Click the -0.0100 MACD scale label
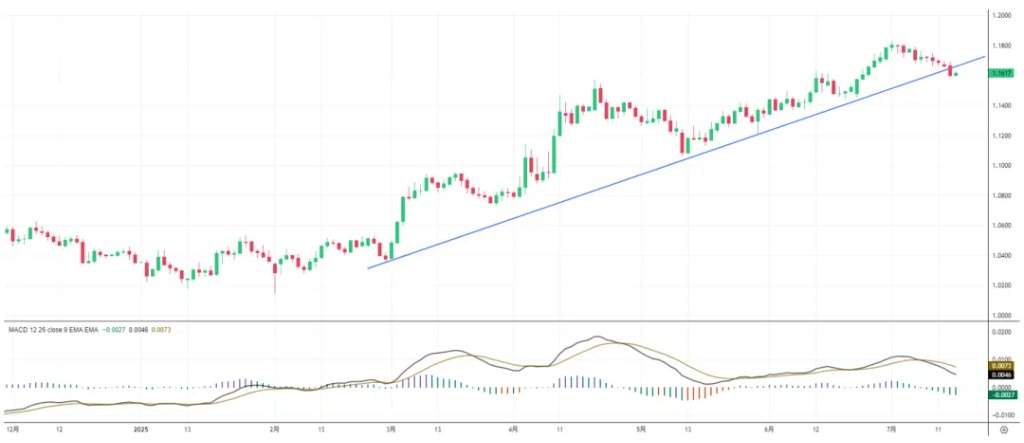The width and height of the screenshot is (1024, 443). (x=1002, y=415)
